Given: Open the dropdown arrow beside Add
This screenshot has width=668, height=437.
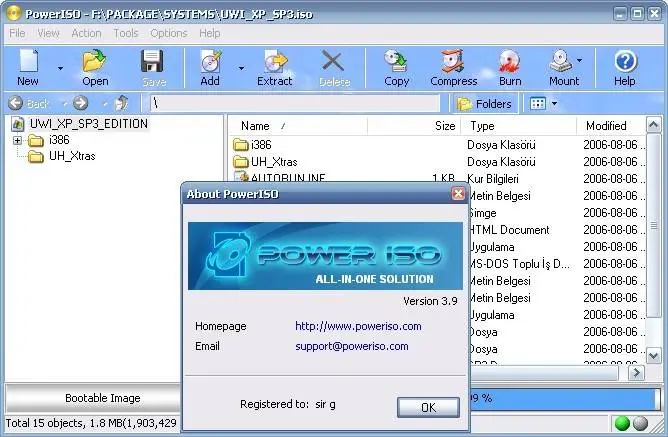Looking at the screenshot, I should click(x=242, y=68).
